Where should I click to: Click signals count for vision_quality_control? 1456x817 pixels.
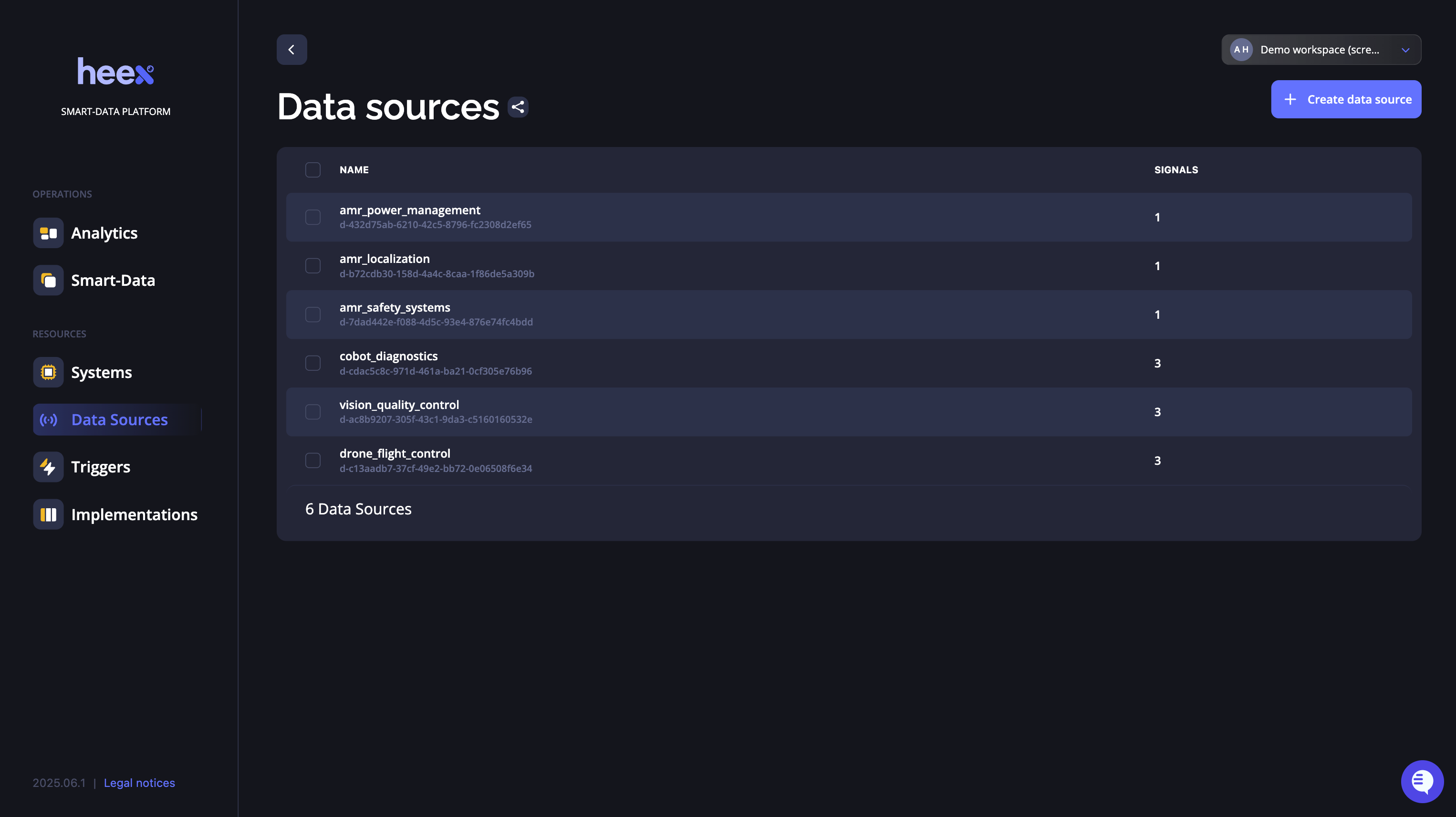[x=1157, y=412]
